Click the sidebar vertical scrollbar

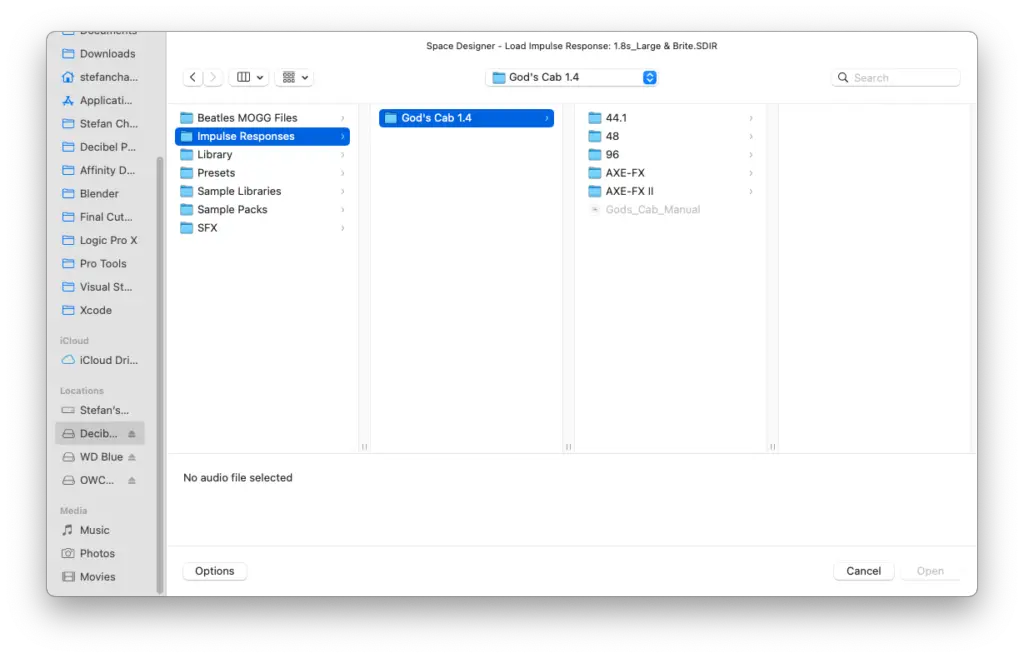pos(160,375)
